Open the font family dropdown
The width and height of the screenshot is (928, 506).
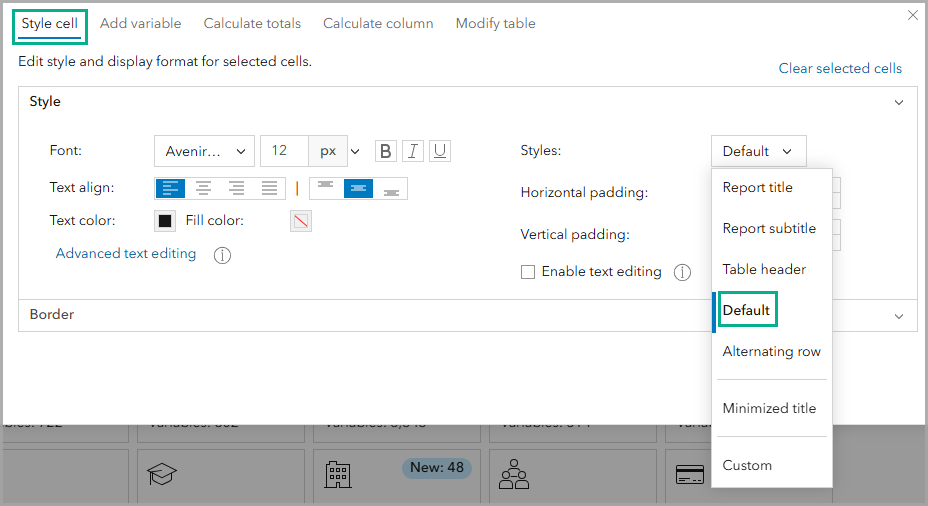point(204,151)
